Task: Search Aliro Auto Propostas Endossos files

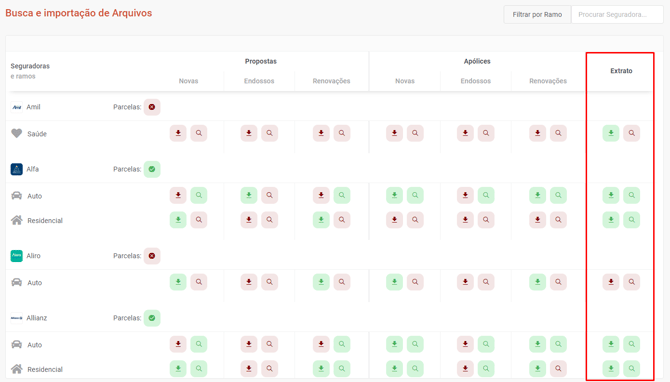Action: tap(270, 282)
